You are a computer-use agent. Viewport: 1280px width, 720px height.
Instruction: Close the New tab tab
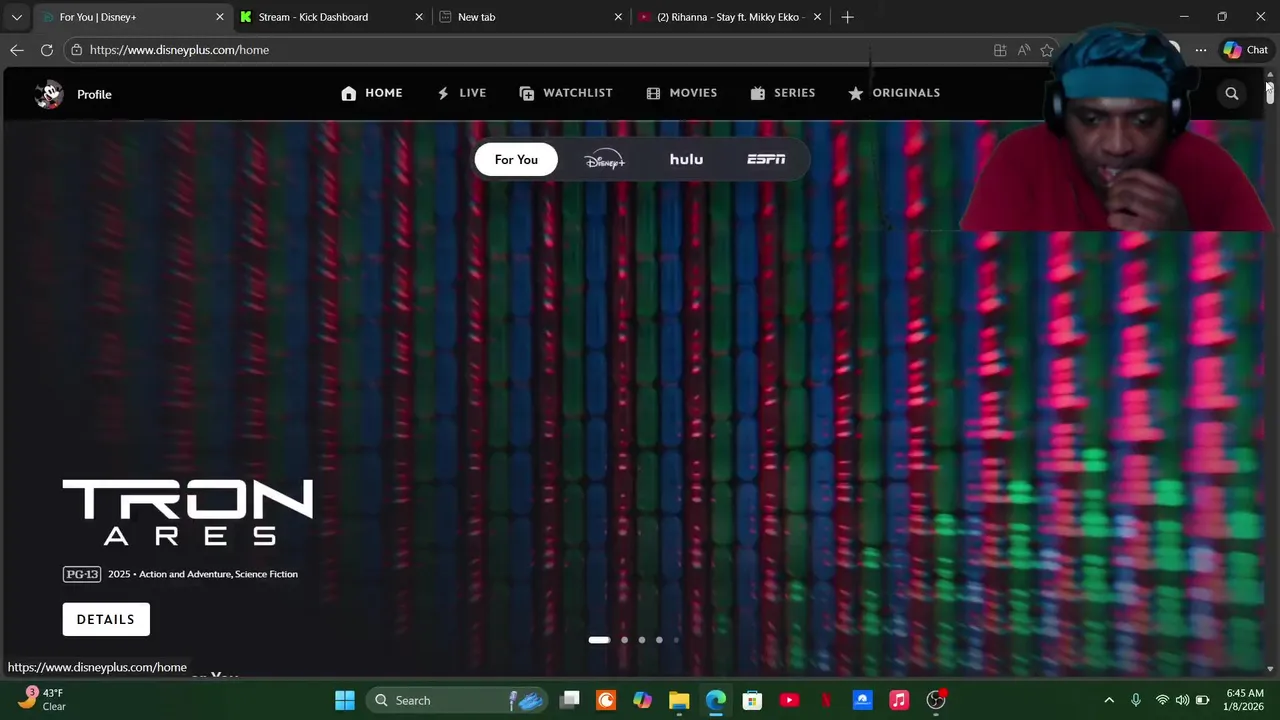click(618, 17)
